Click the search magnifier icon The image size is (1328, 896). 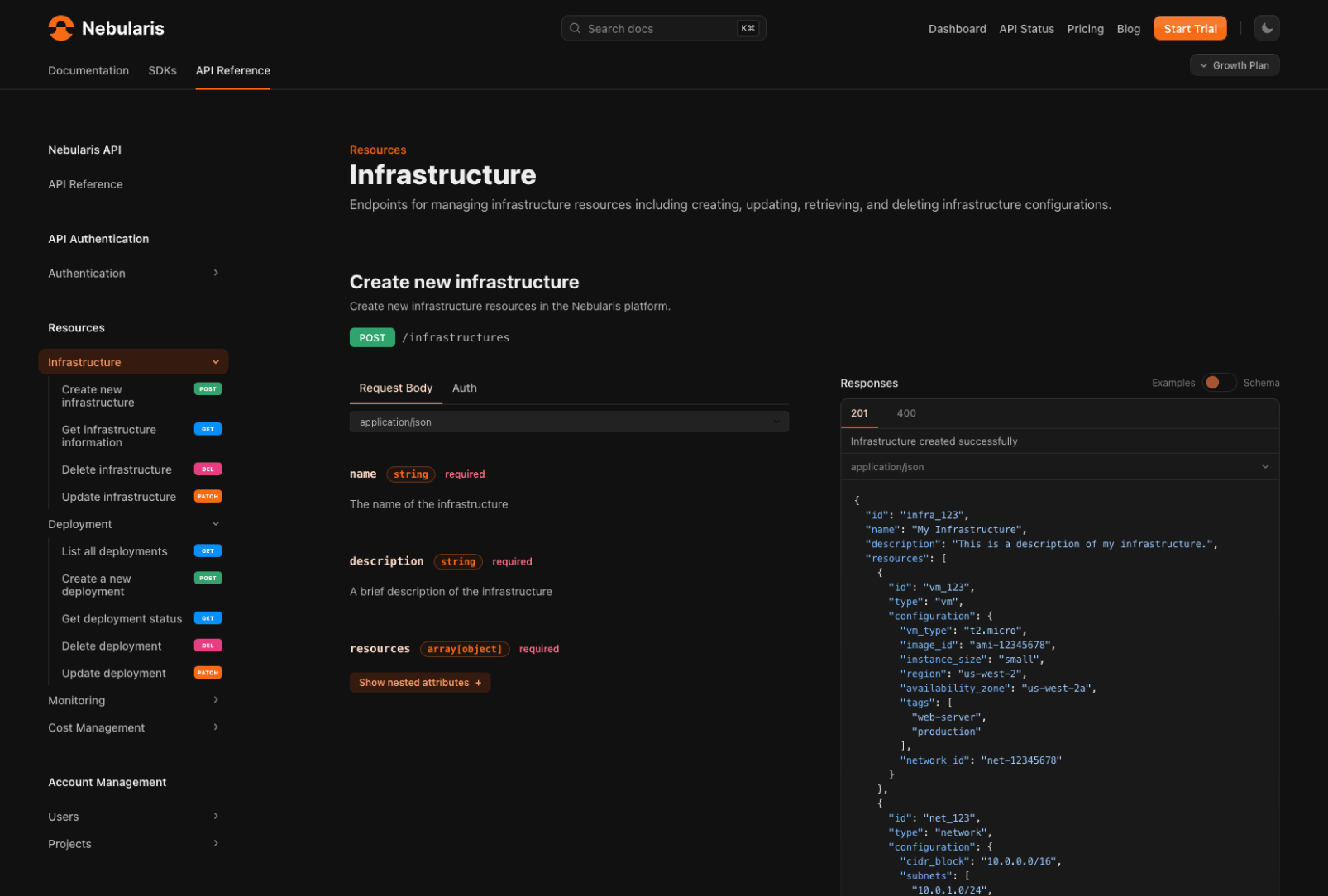(x=575, y=28)
